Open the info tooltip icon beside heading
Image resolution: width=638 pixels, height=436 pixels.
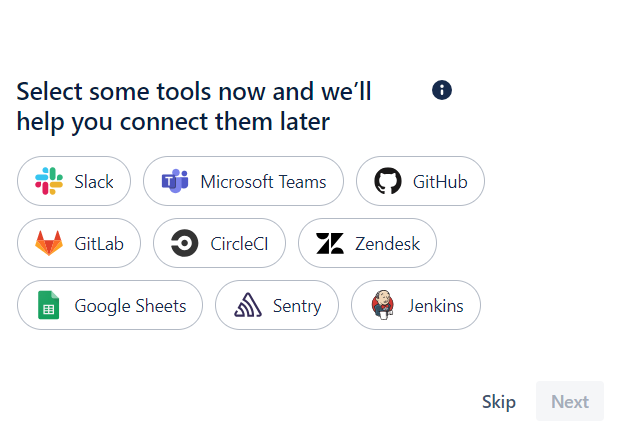point(442,90)
